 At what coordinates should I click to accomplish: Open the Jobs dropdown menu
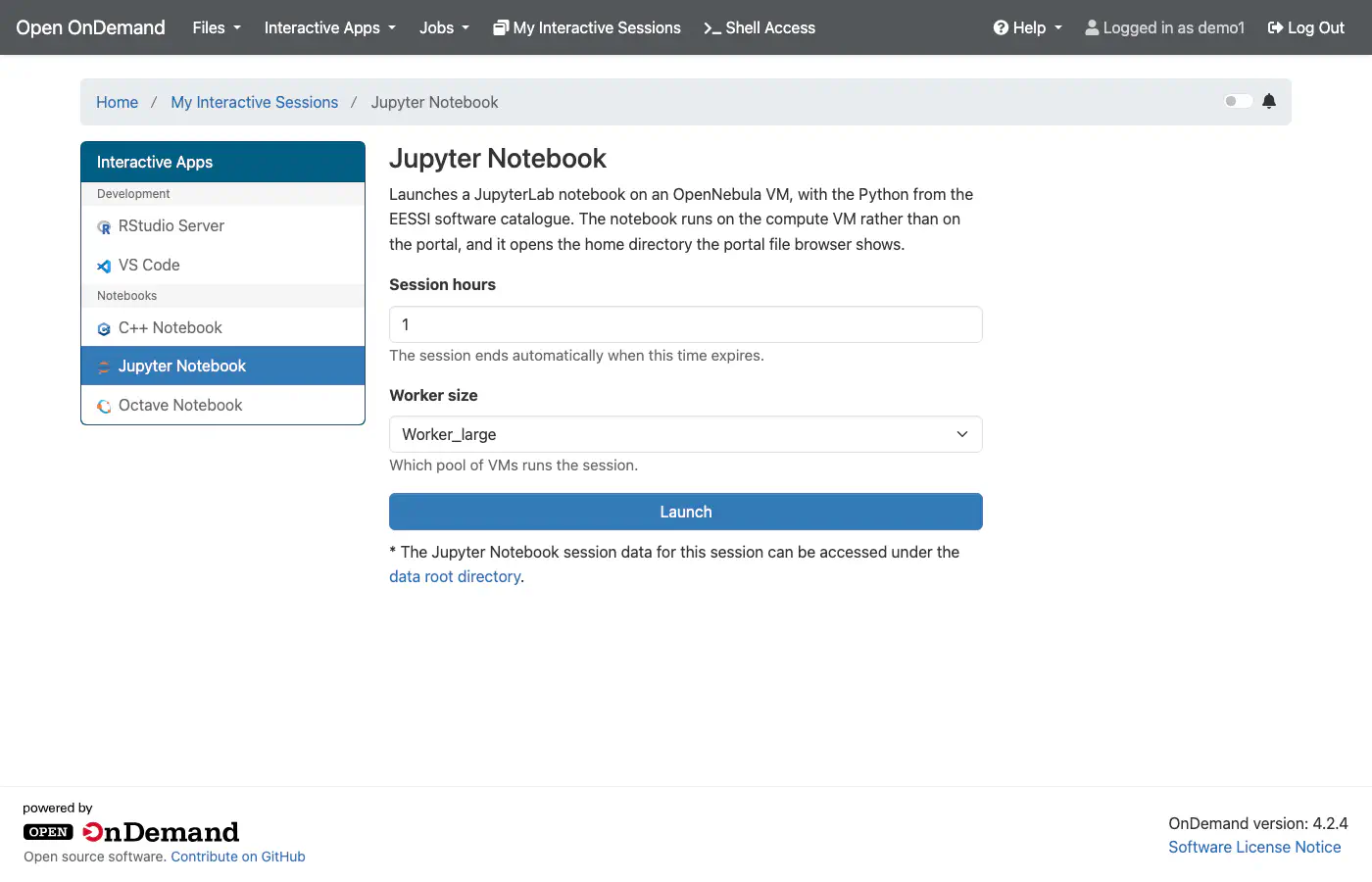pos(444,27)
